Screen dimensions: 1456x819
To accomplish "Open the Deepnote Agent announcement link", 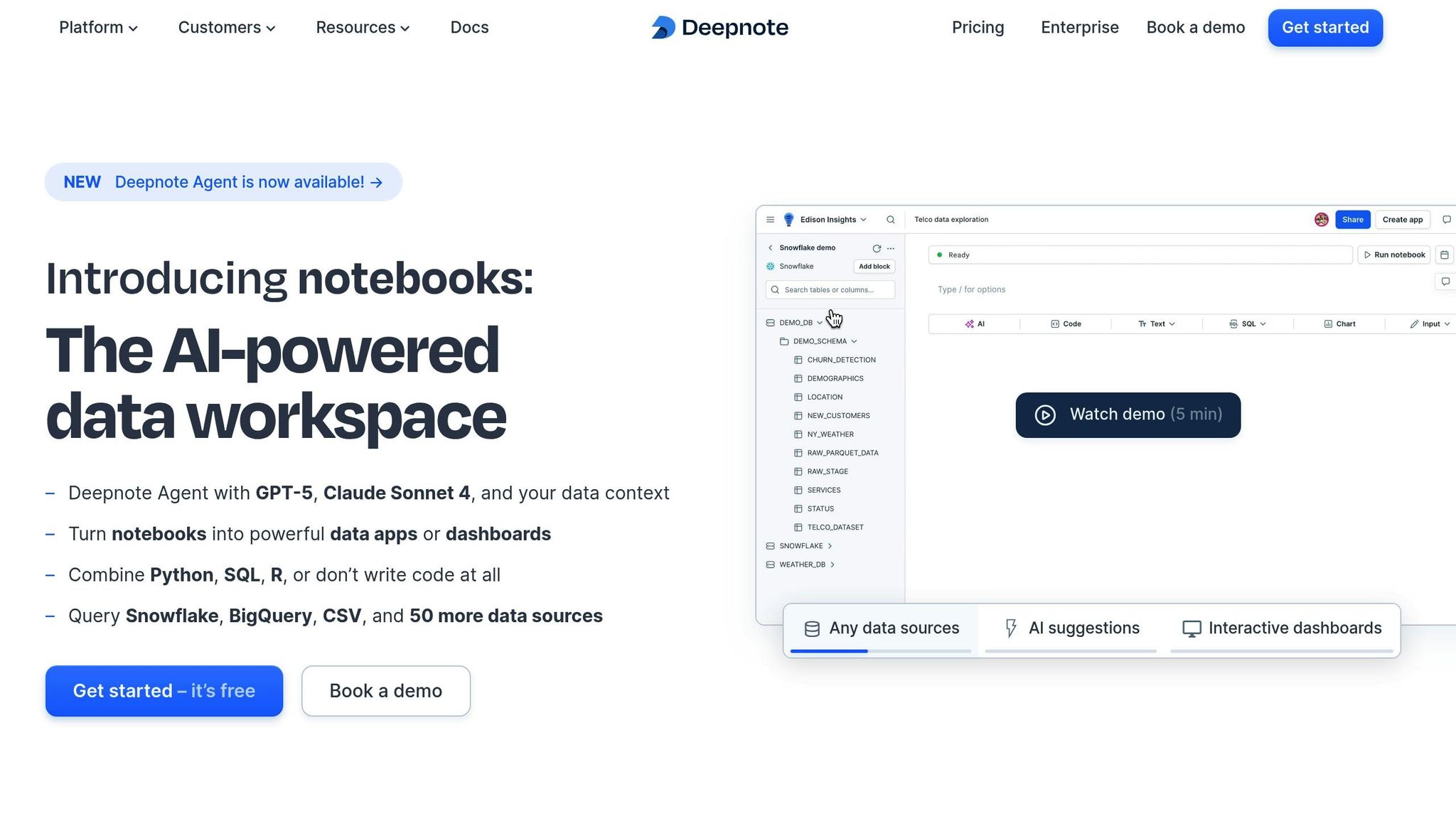I will pos(223,182).
